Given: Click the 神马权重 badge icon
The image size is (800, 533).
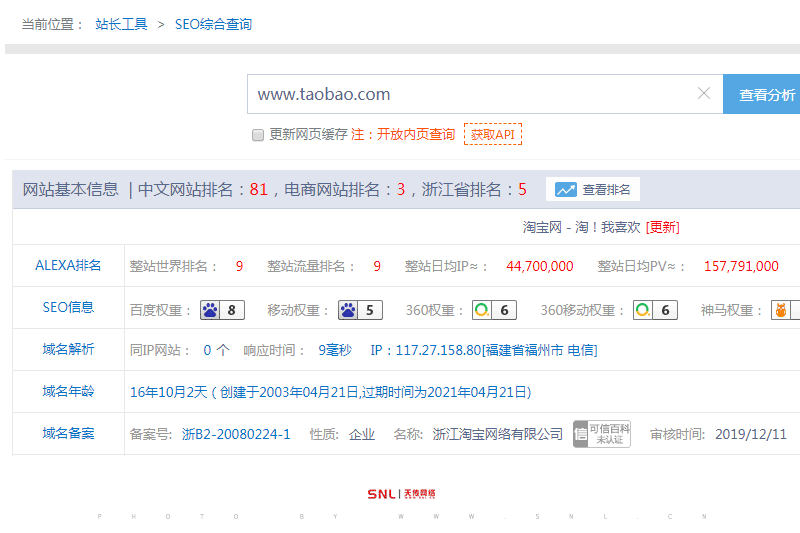Looking at the screenshot, I should tap(785, 310).
